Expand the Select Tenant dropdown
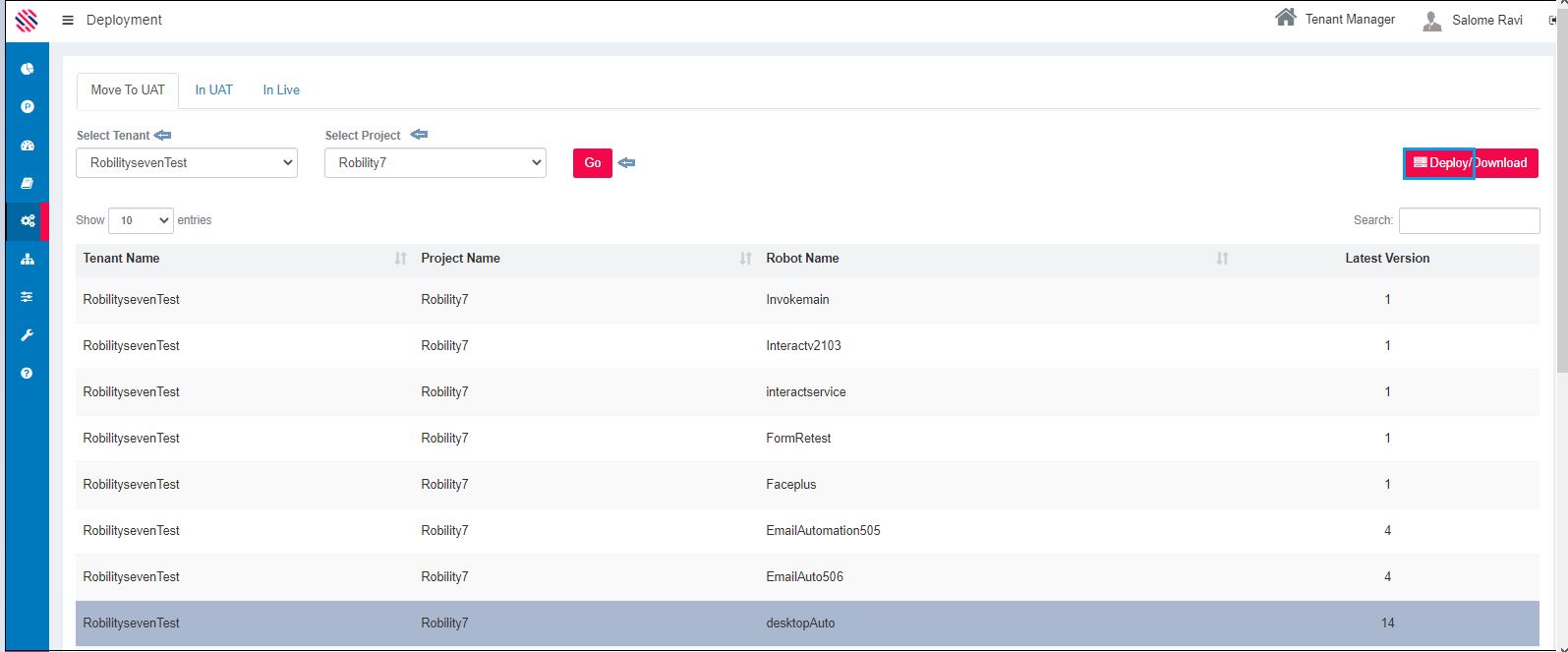Image resolution: width=1568 pixels, height=652 pixels. (187, 163)
